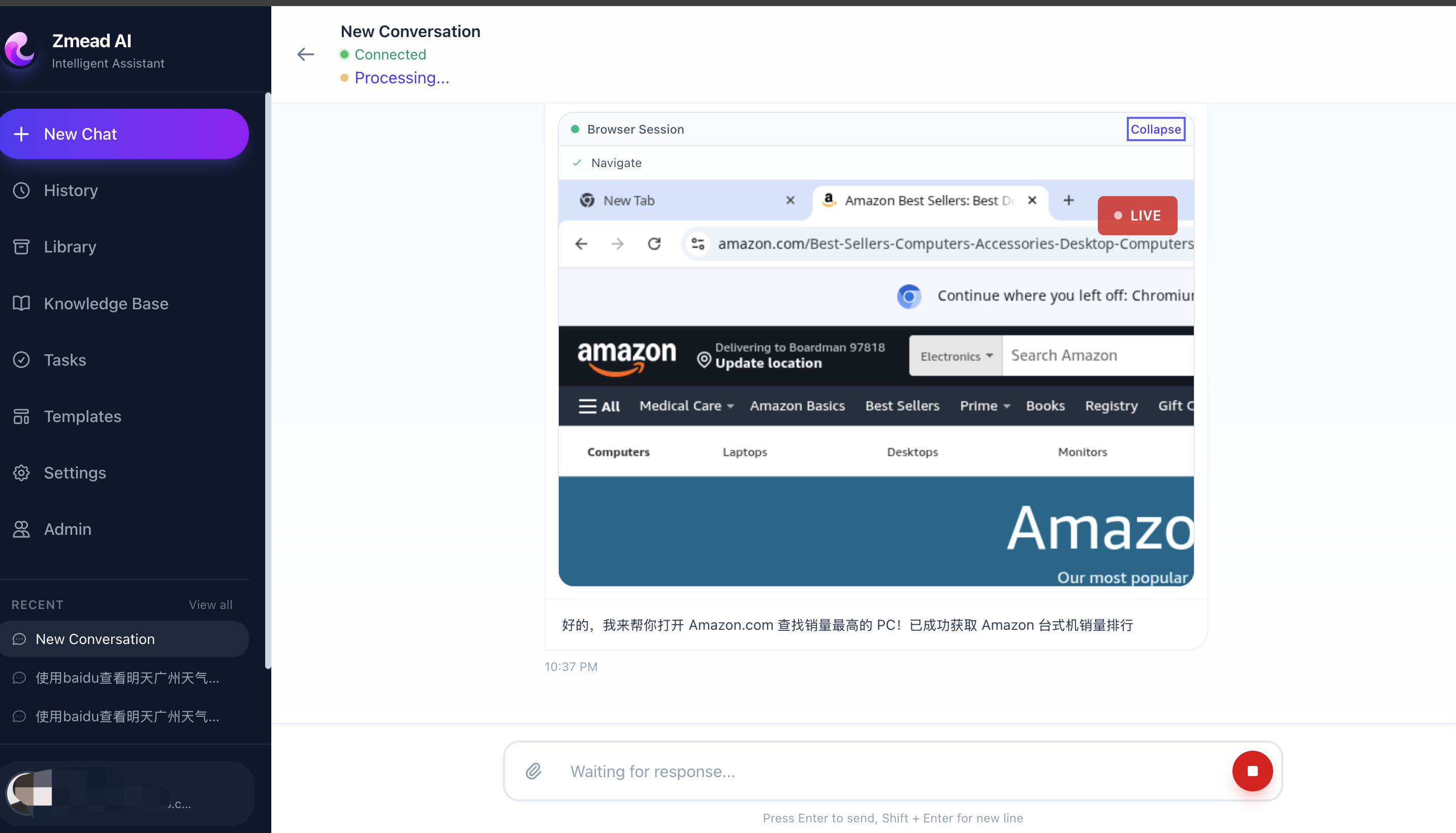Open the Medical Care dropdown
This screenshot has height=833, width=1456.
(685, 406)
